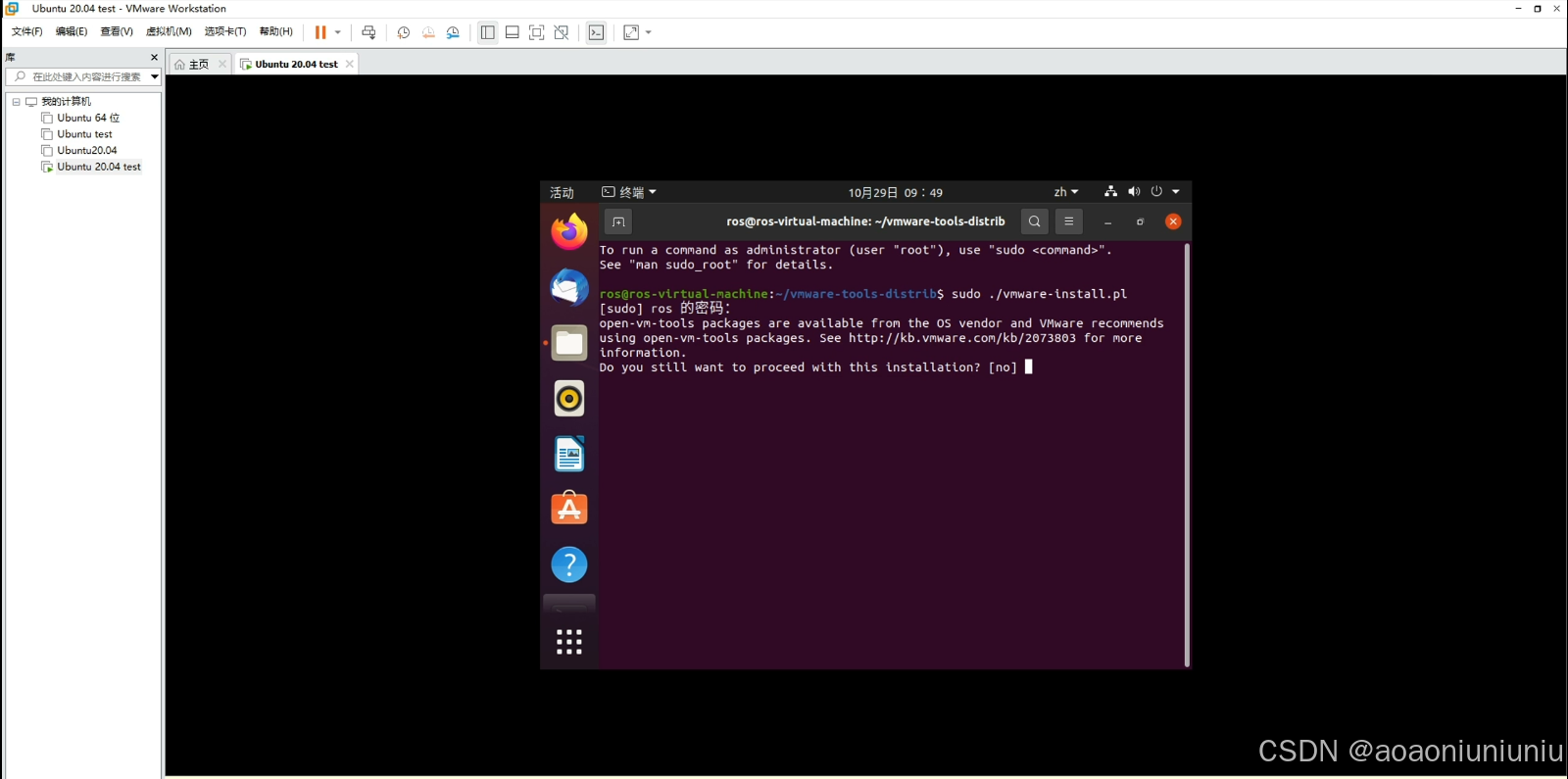Open the Help icon in the dock

click(x=569, y=564)
